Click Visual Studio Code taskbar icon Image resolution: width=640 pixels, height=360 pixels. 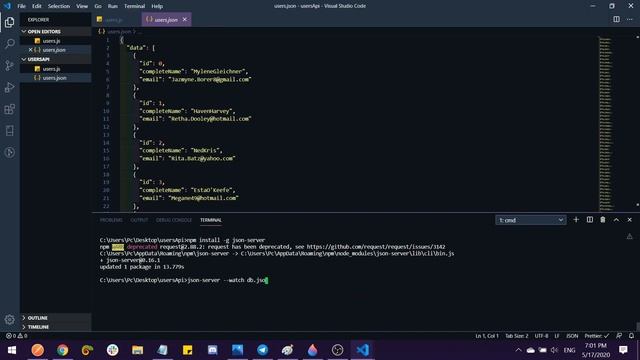click(362, 350)
